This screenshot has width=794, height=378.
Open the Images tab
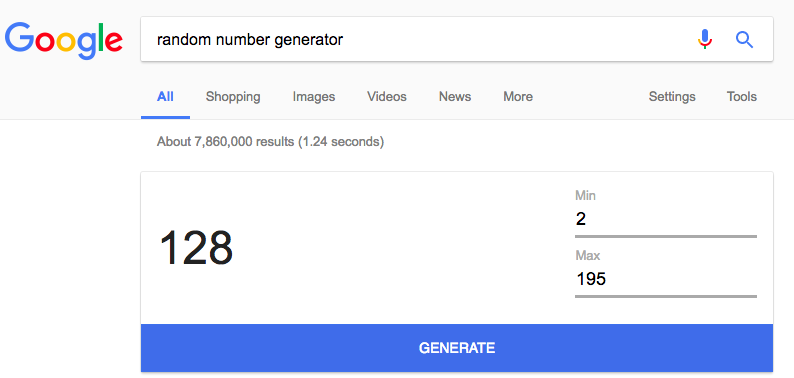314,96
